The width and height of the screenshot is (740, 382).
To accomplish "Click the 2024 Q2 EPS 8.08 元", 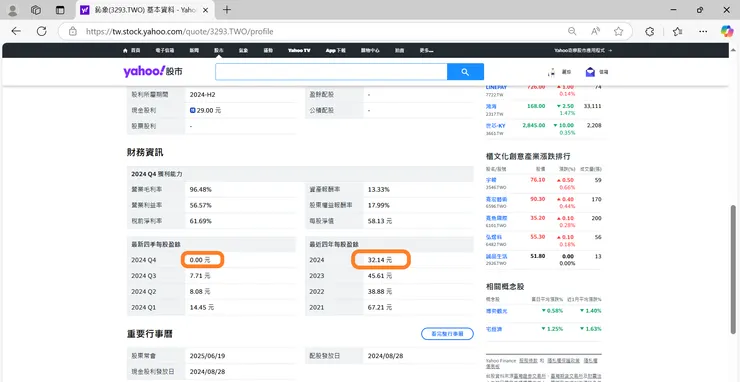I will 200,292.
